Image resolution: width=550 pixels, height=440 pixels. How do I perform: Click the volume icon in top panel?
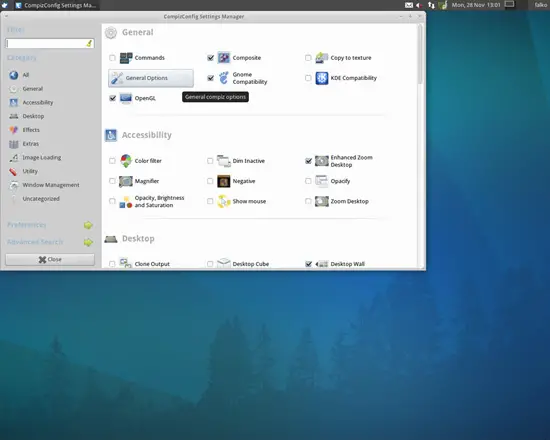pyautogui.click(x=420, y=5)
